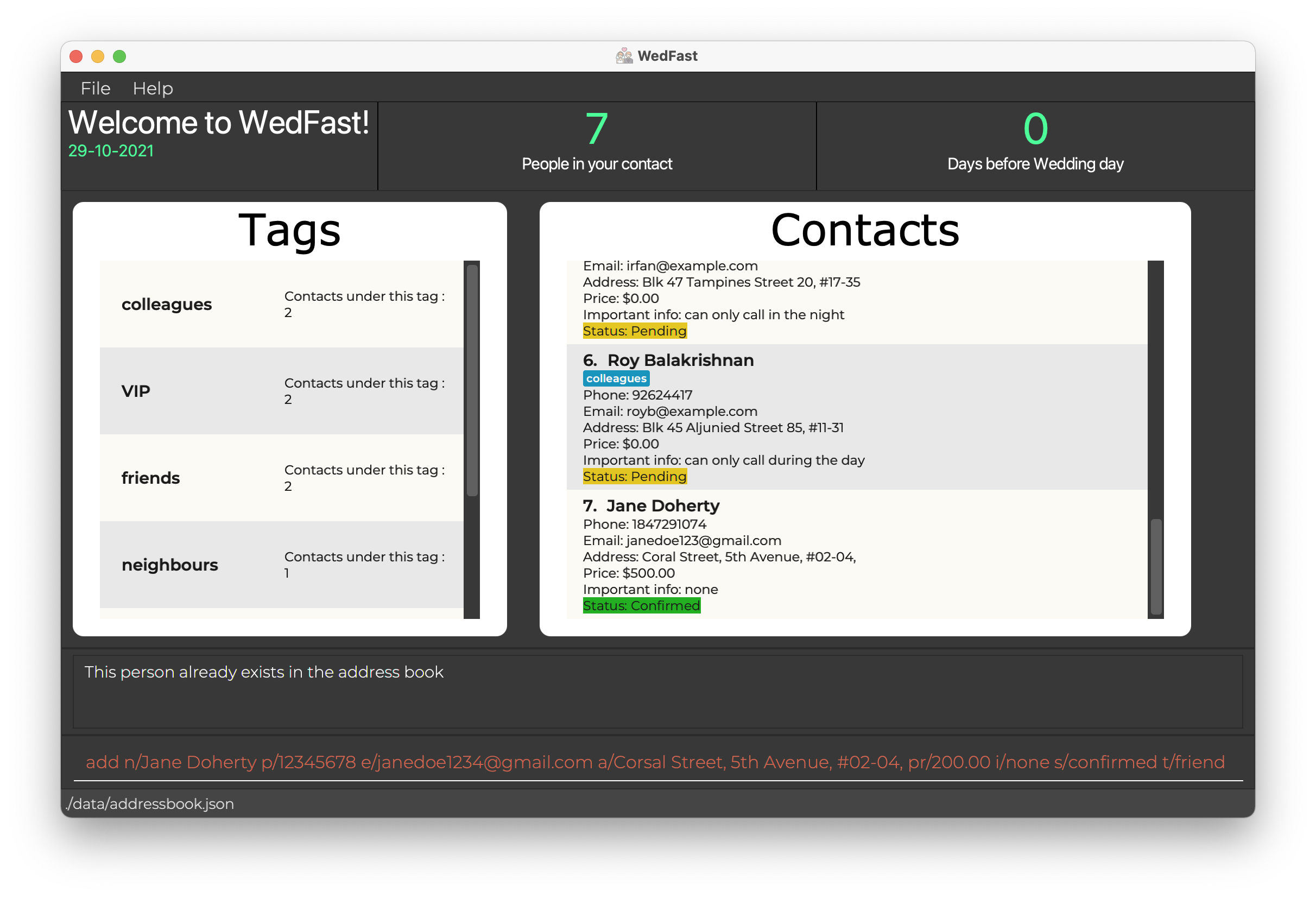Image resolution: width=1316 pixels, height=898 pixels.
Task: Click the WedFast app icon in title bar
Action: [x=623, y=56]
